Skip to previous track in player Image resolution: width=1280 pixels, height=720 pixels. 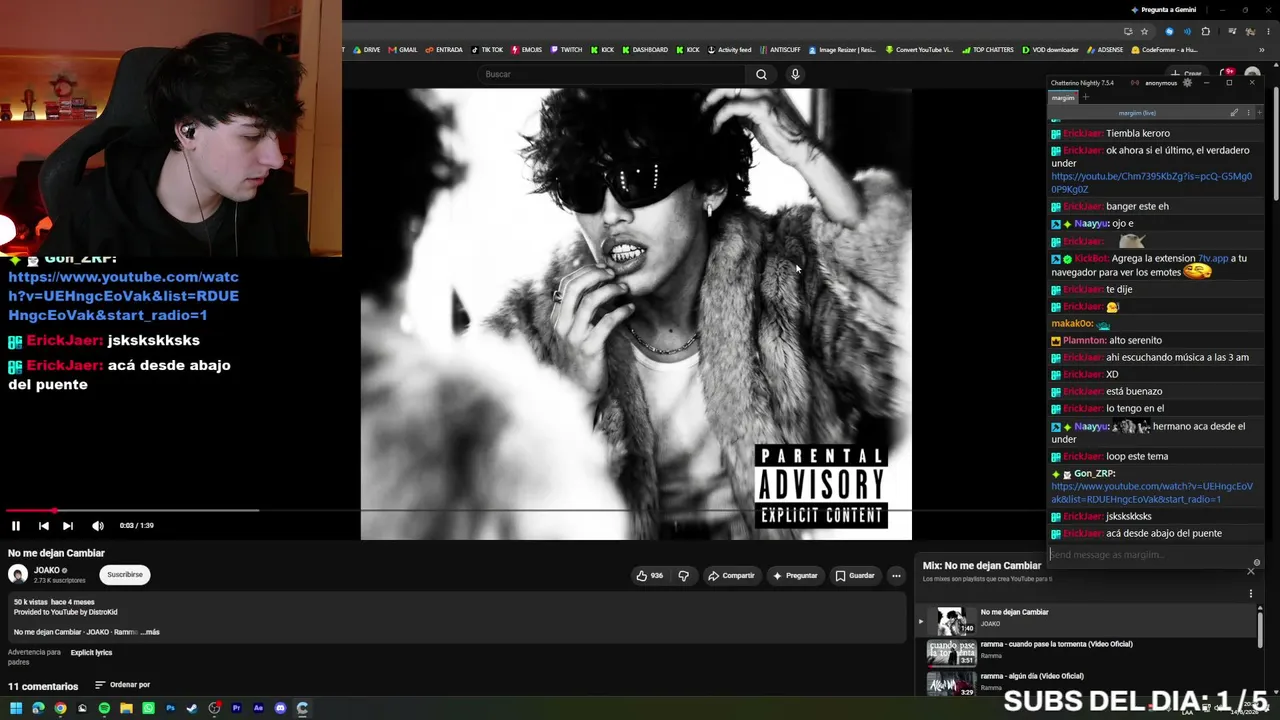(x=44, y=526)
